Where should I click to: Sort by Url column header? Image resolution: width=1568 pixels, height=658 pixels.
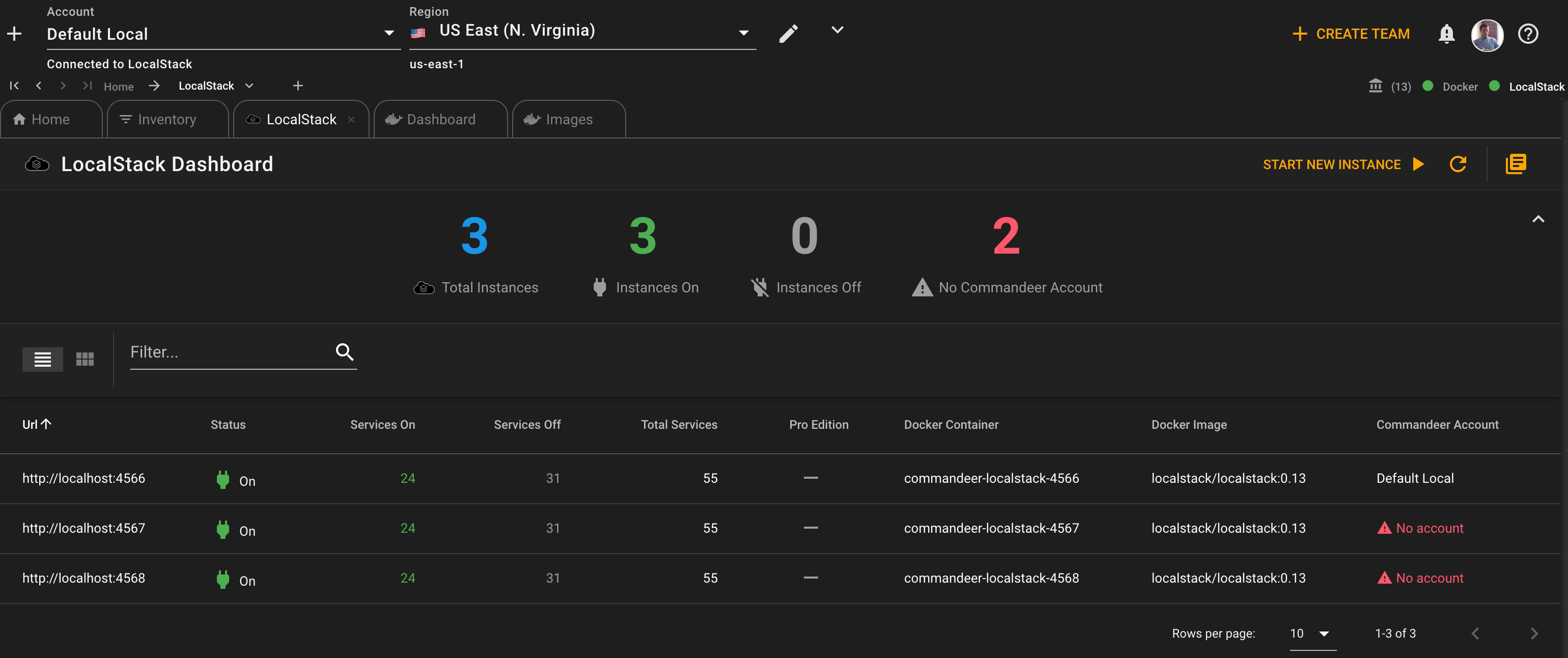point(37,424)
